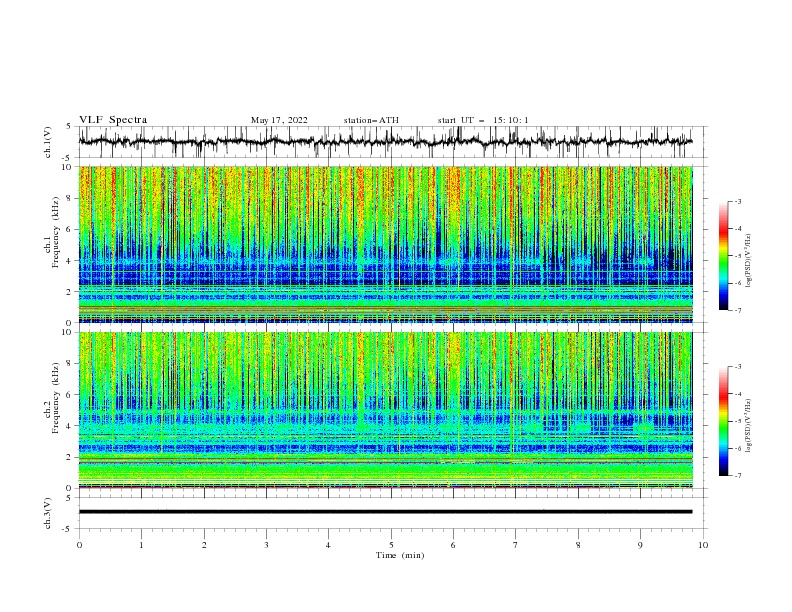
Task: Click the "0" tick on the time axis
Action: tap(79, 545)
